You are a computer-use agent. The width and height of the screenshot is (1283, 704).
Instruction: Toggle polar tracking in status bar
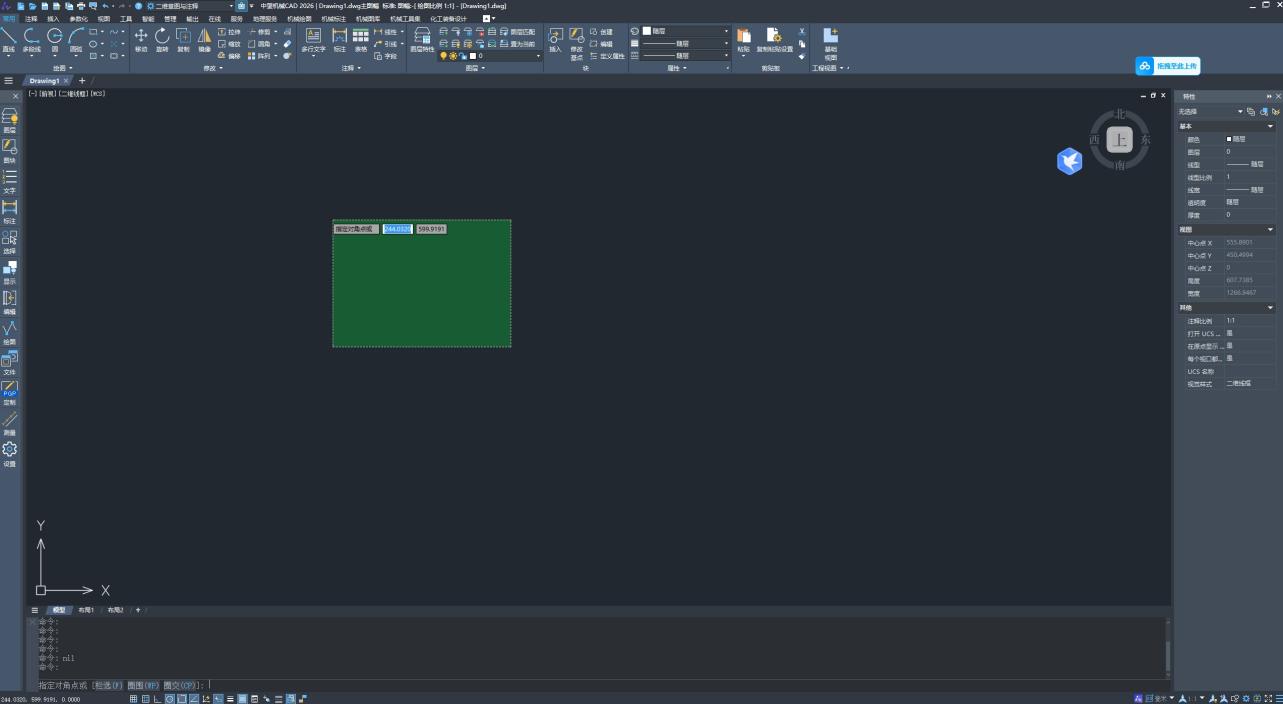(169, 699)
